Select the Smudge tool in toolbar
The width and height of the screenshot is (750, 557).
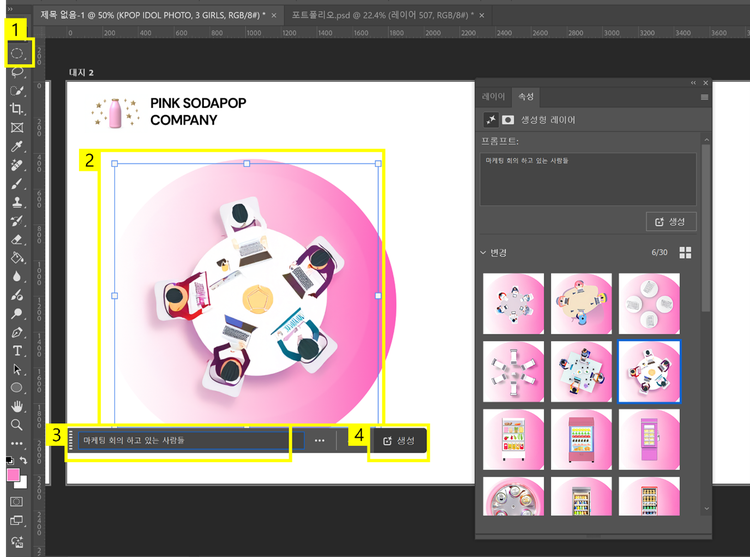(17, 295)
